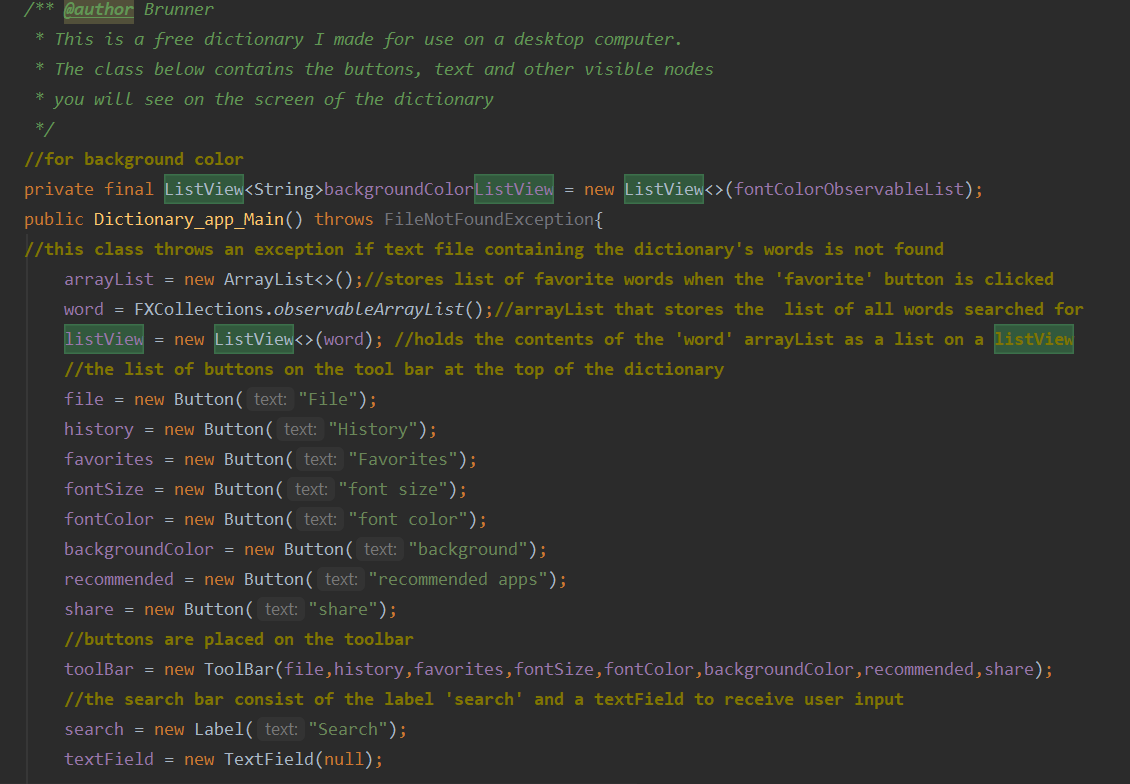Click 'history' in the ToolBar arguments
Viewport: 1130px width, 784px height.
tap(368, 669)
